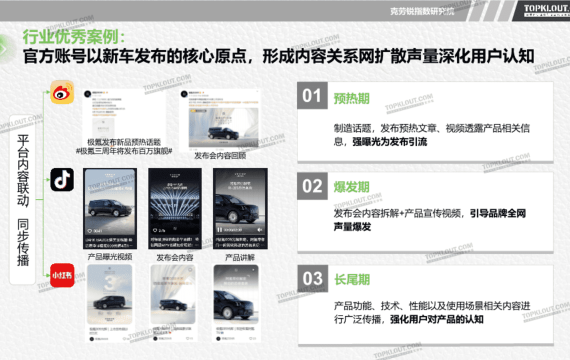Click the 平台内容联动 同步传播 vertical label
Screen dimensions: 570x360
pos(23,200)
